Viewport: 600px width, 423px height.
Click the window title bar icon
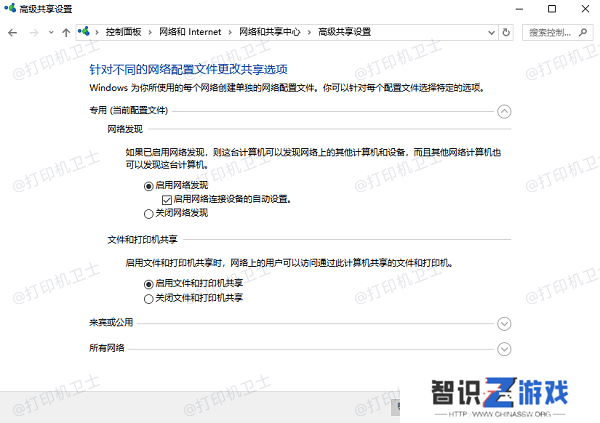[x=10, y=8]
